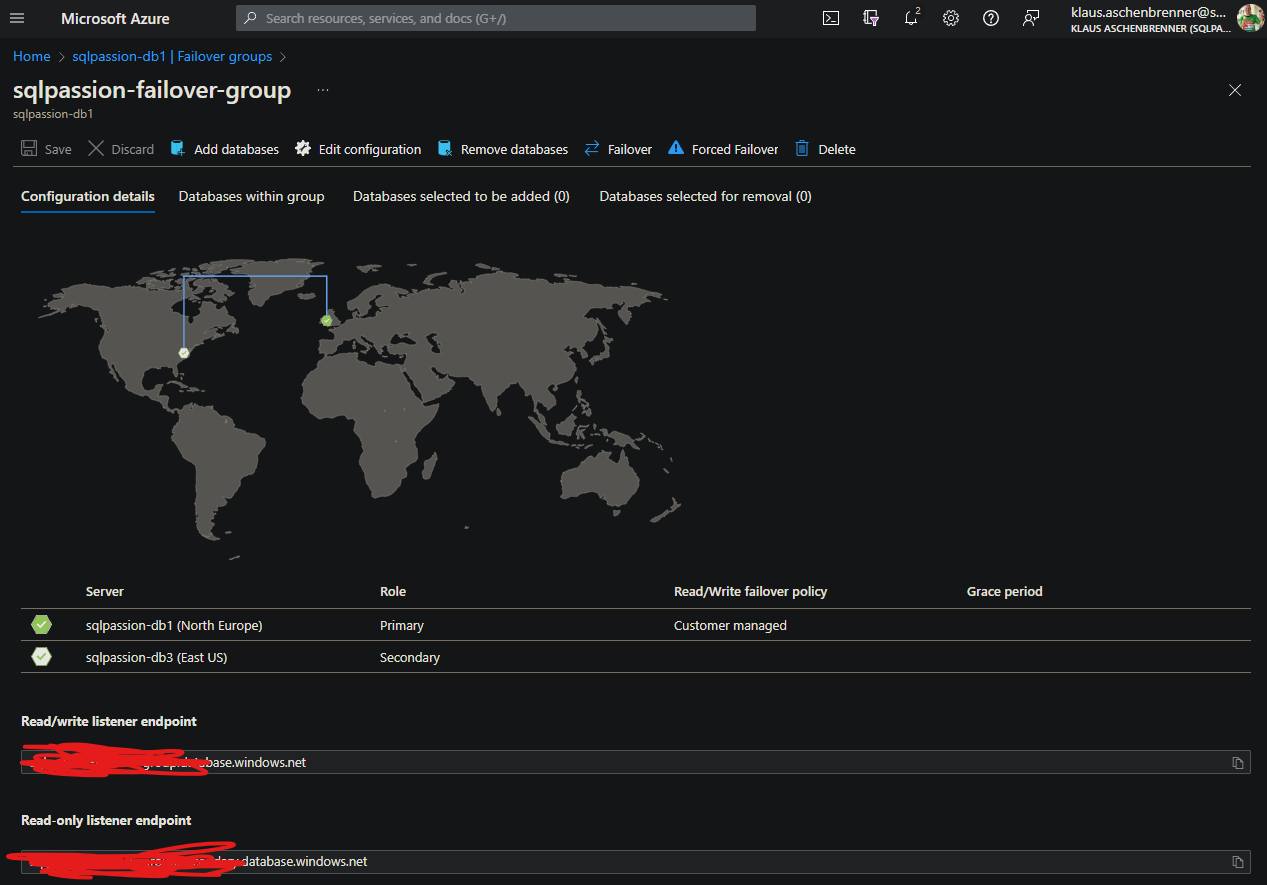Open Databases selected for removal tab
The width and height of the screenshot is (1267, 885).
[x=705, y=197]
